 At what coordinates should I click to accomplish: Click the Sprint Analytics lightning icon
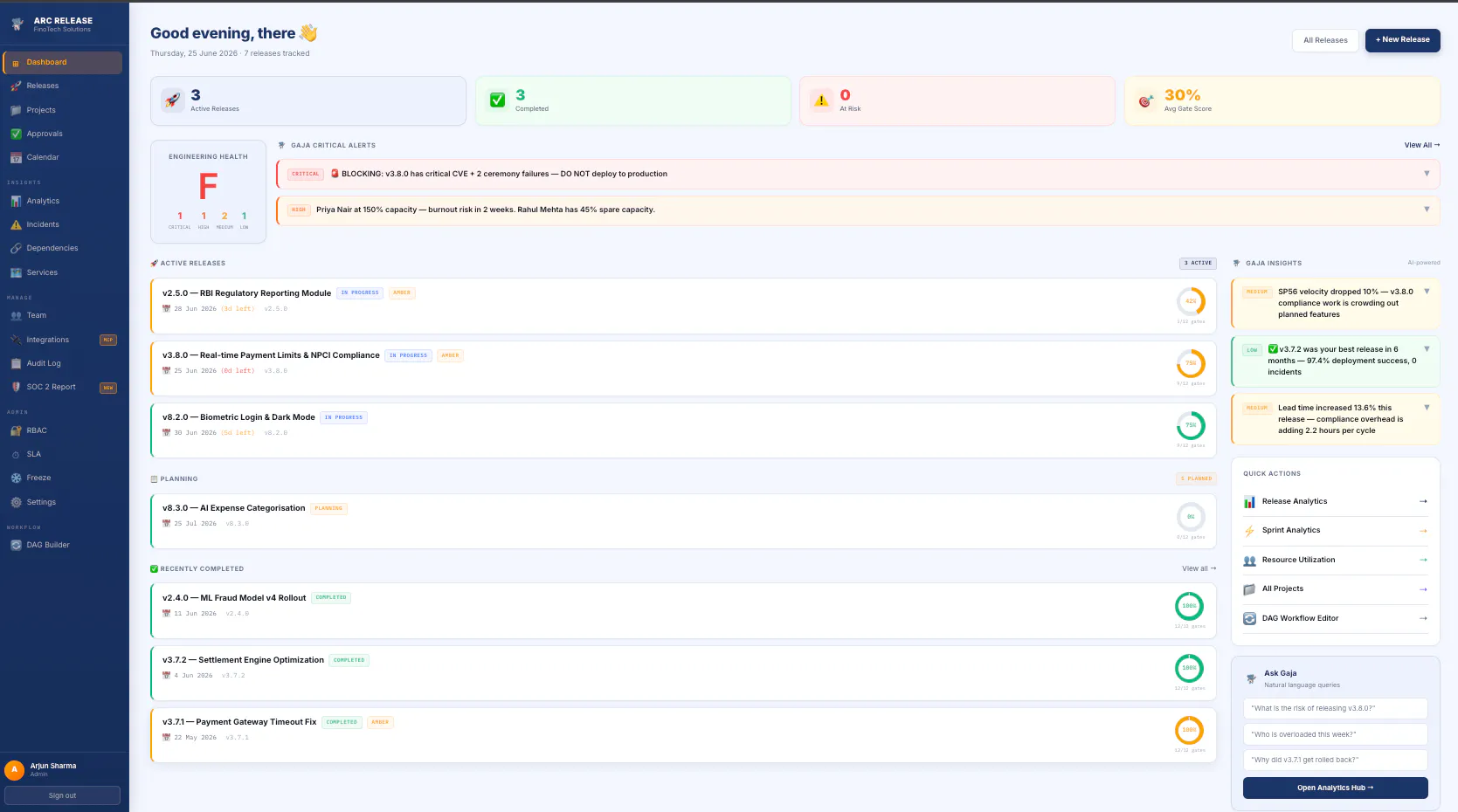(1249, 531)
